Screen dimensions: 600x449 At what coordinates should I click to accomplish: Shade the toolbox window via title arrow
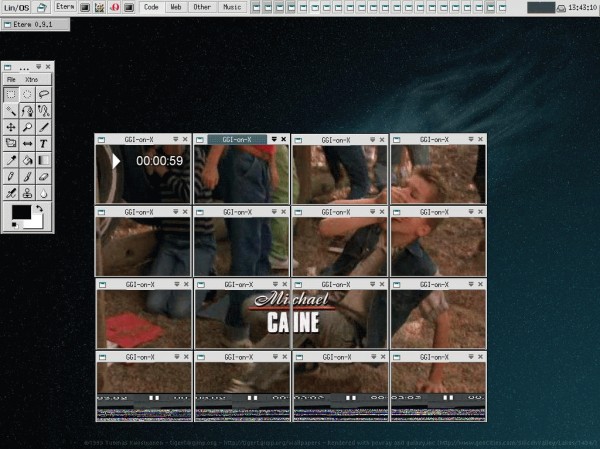tap(39, 67)
